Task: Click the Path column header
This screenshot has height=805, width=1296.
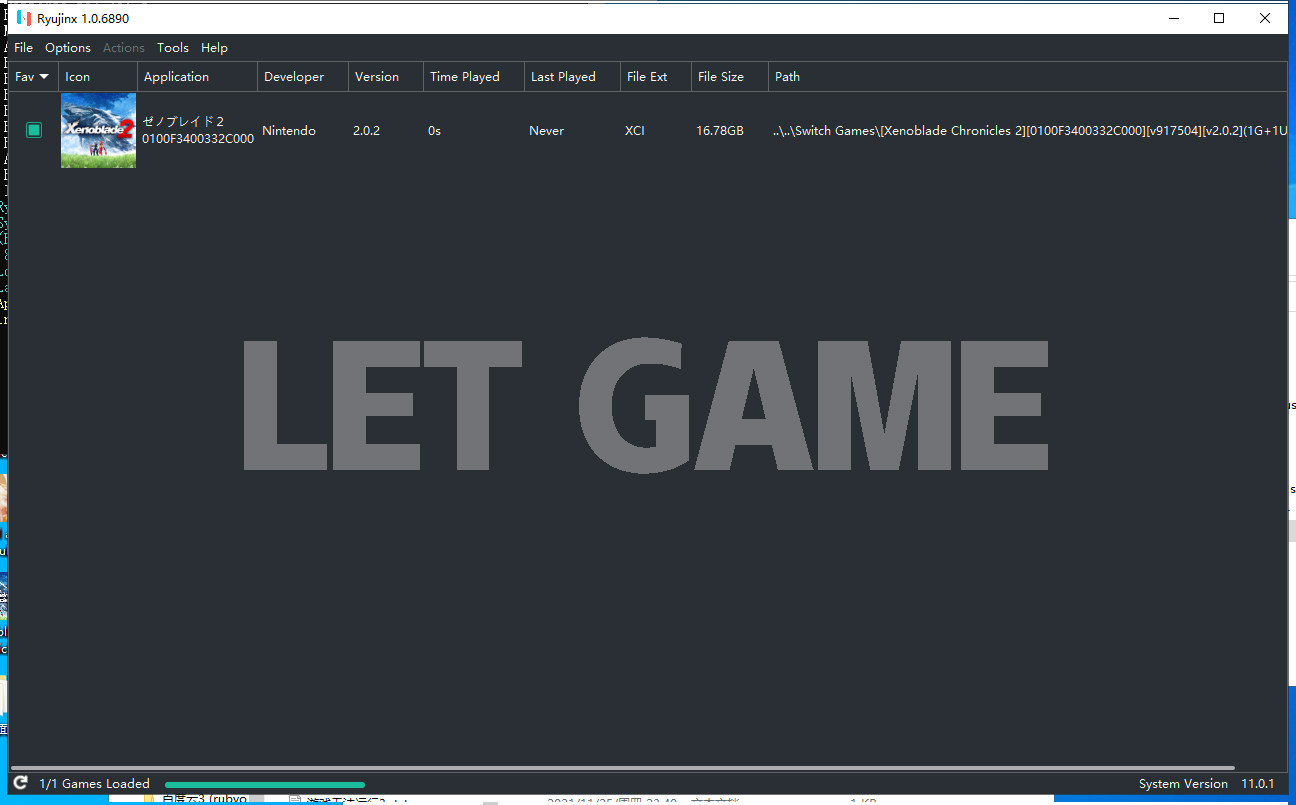Action: coord(788,77)
